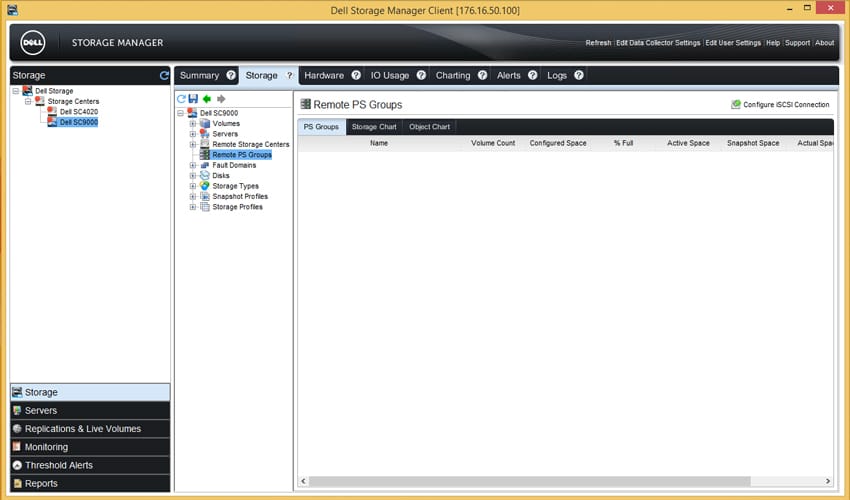Collapse the Storage Centers folder node

(28, 101)
